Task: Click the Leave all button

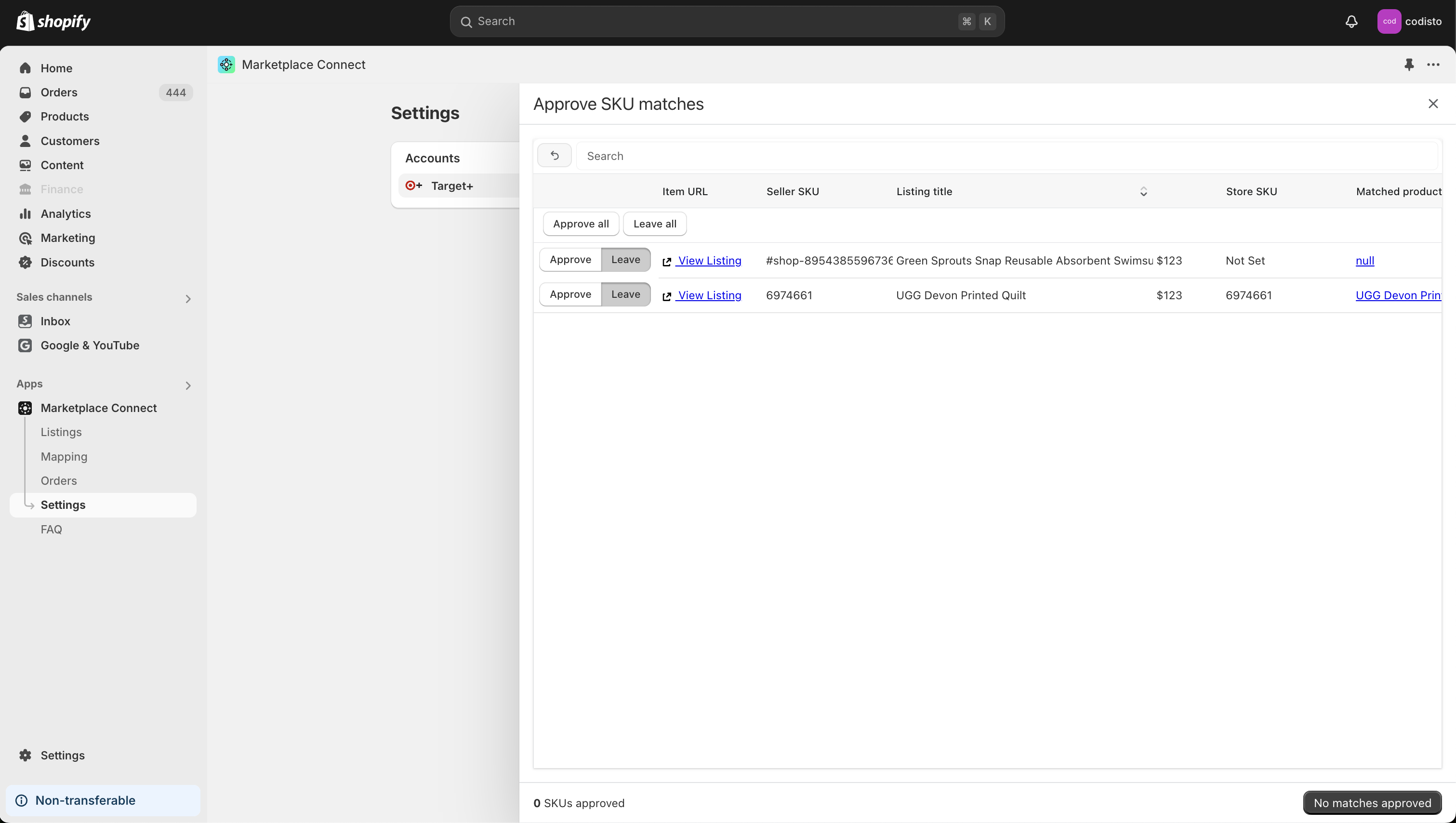Action: pos(654,224)
